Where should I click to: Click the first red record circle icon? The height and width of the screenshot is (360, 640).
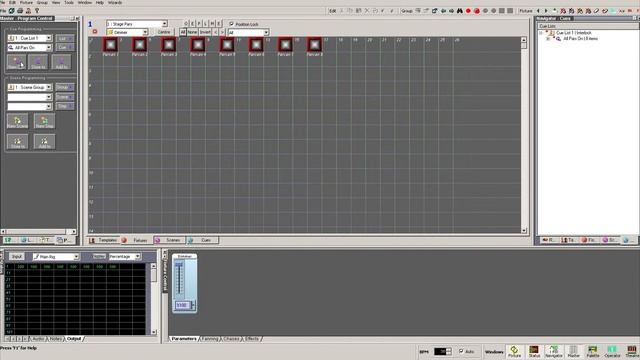click(x=468, y=11)
